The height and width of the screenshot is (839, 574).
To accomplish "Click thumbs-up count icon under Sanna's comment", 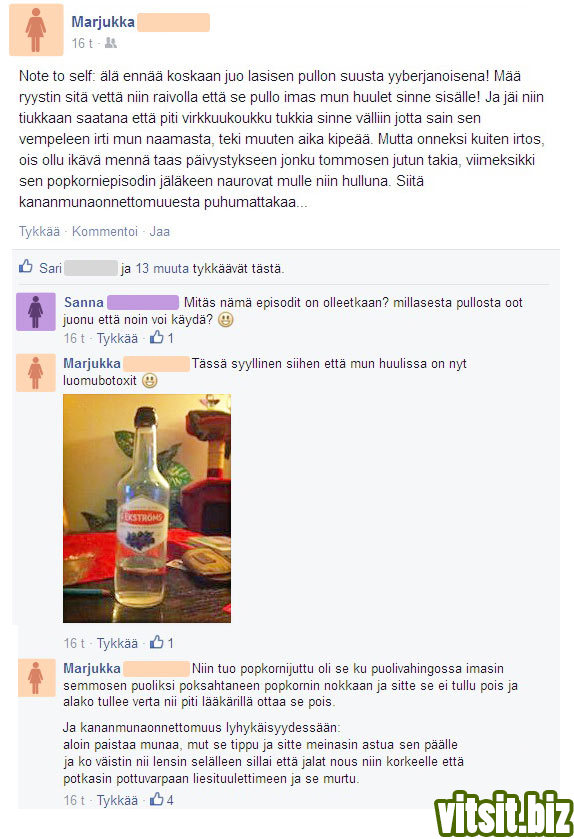I will tap(157, 337).
